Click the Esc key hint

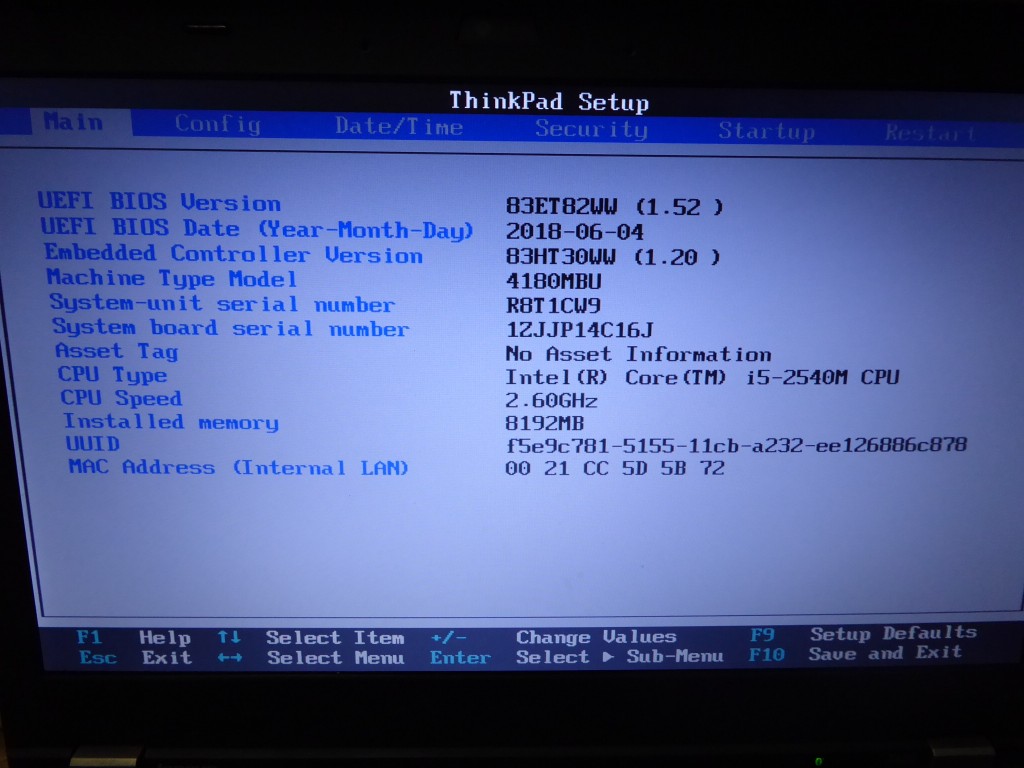[x=98, y=657]
